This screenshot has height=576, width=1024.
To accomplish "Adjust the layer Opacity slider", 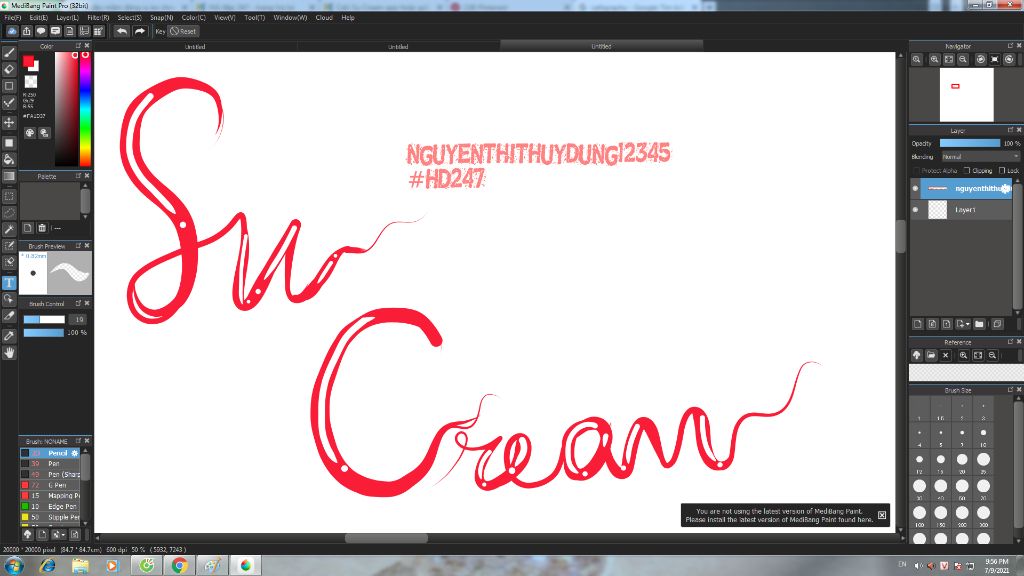I will 970,143.
